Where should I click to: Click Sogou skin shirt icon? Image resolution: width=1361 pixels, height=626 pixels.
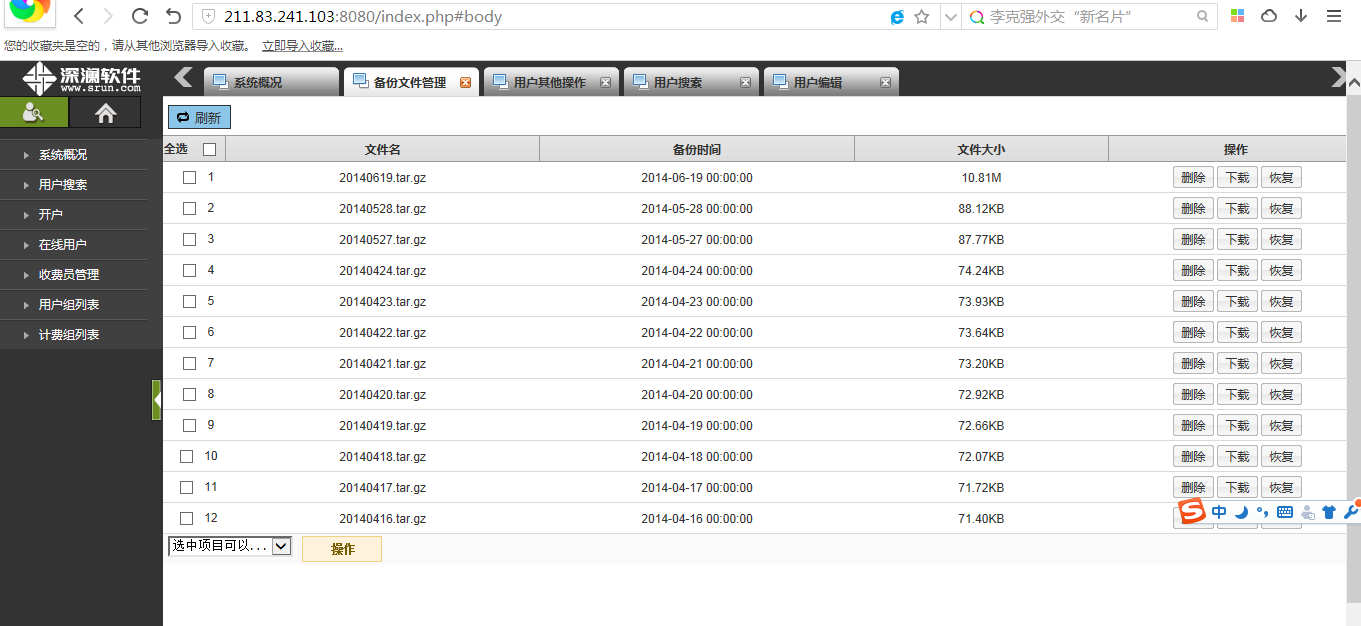pyautogui.click(x=1328, y=512)
